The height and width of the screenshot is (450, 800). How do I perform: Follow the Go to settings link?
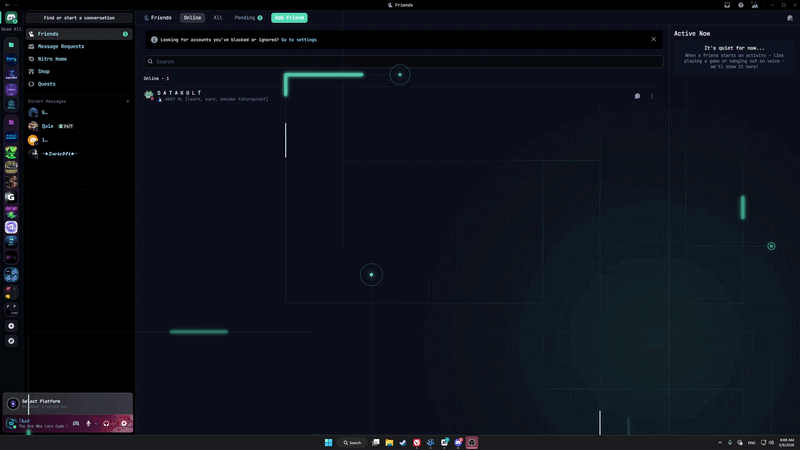pos(299,40)
